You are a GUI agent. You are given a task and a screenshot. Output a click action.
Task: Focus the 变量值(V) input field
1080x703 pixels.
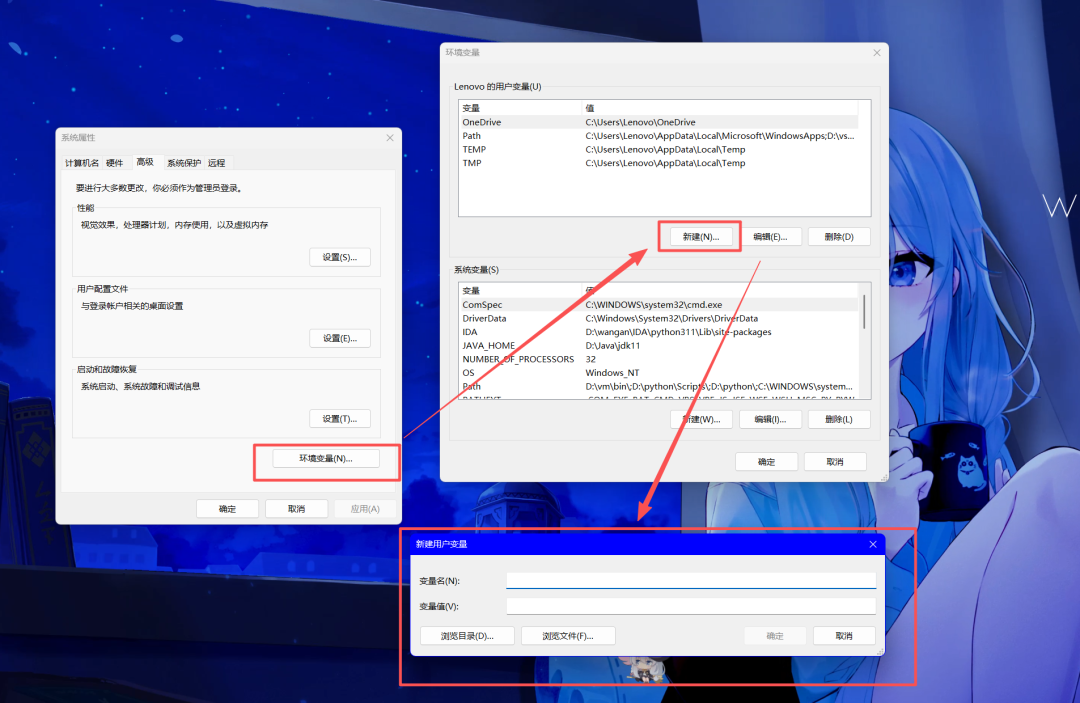(691, 606)
